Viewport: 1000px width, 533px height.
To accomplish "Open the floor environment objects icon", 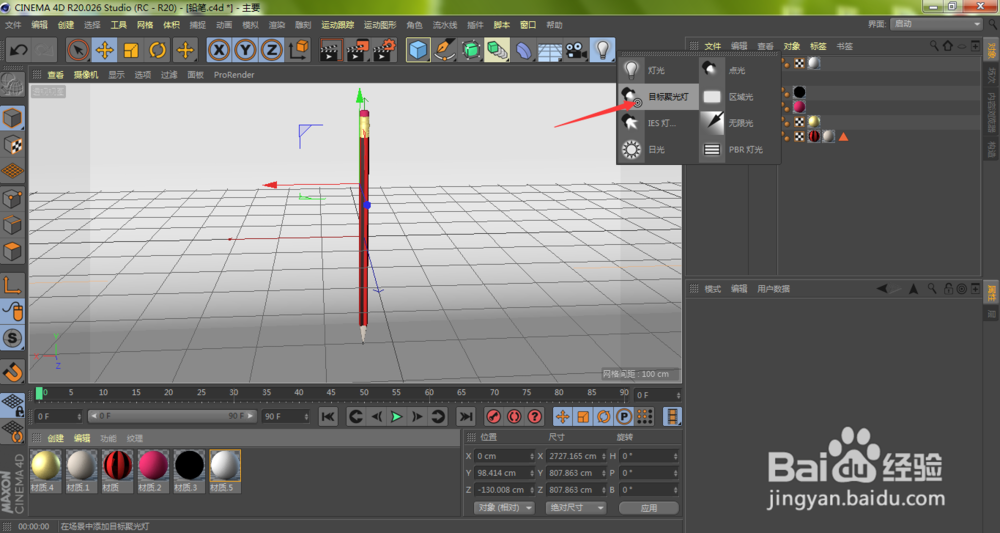I will click(550, 51).
